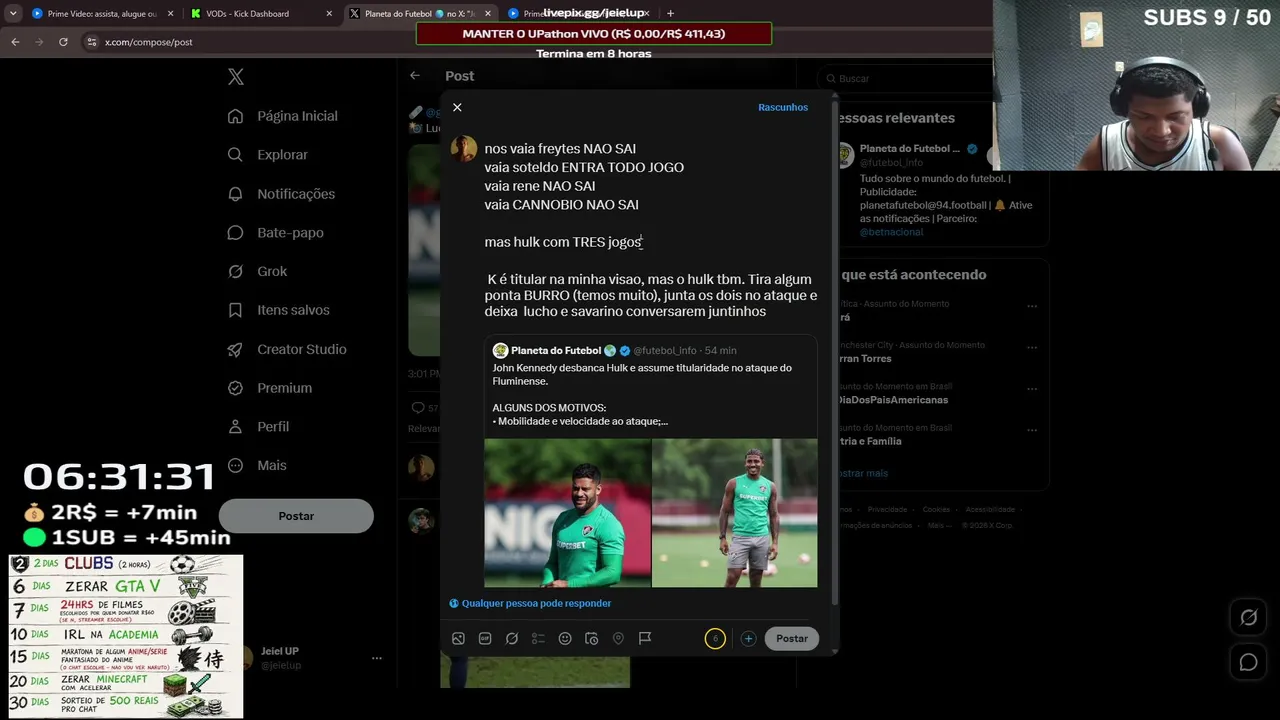Click the flag icon in composer toolbar
Viewport: 1280px width, 720px height.
coord(645,638)
